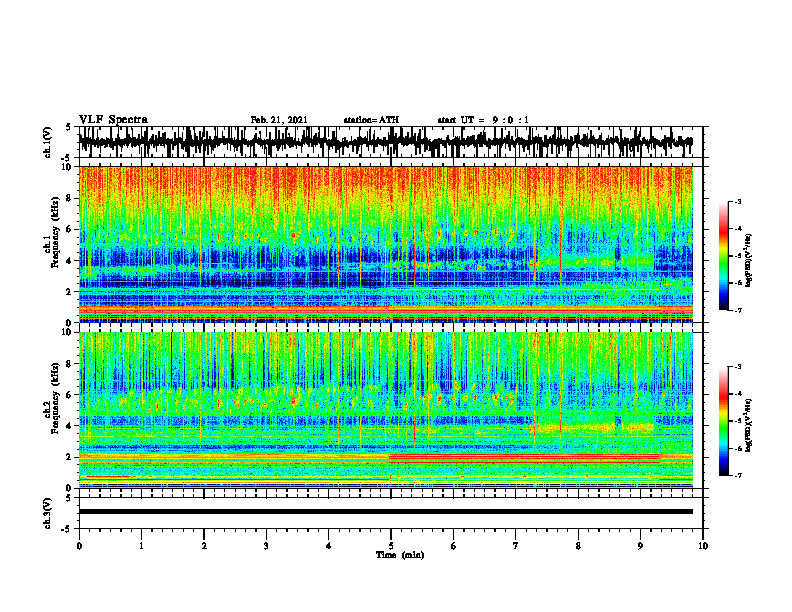Click the lower ch.2 color scale bar
The height and width of the screenshot is (612, 792).
tap(724, 421)
